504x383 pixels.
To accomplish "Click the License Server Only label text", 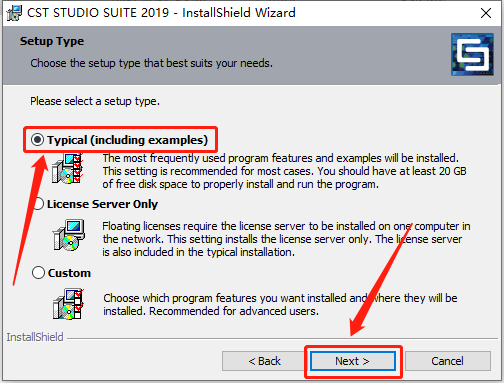I will coord(102,204).
